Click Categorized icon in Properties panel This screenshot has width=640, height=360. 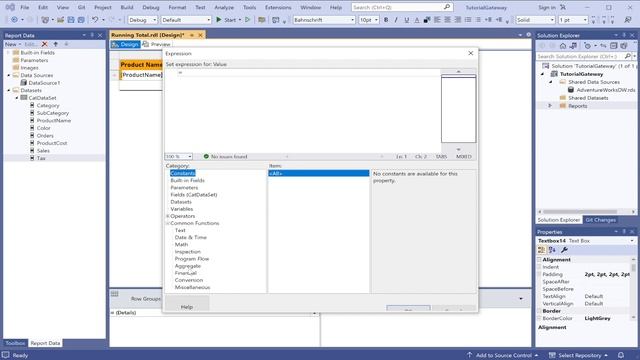point(542,250)
